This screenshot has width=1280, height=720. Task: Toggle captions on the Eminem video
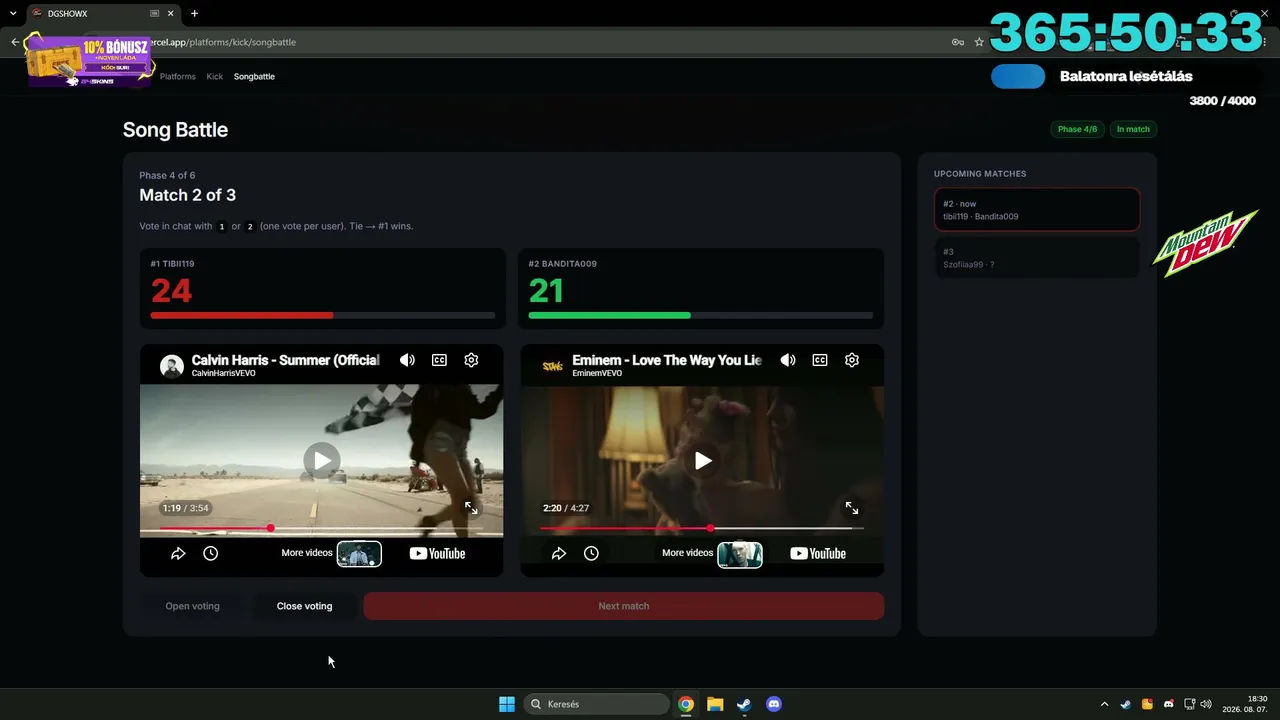click(x=820, y=360)
